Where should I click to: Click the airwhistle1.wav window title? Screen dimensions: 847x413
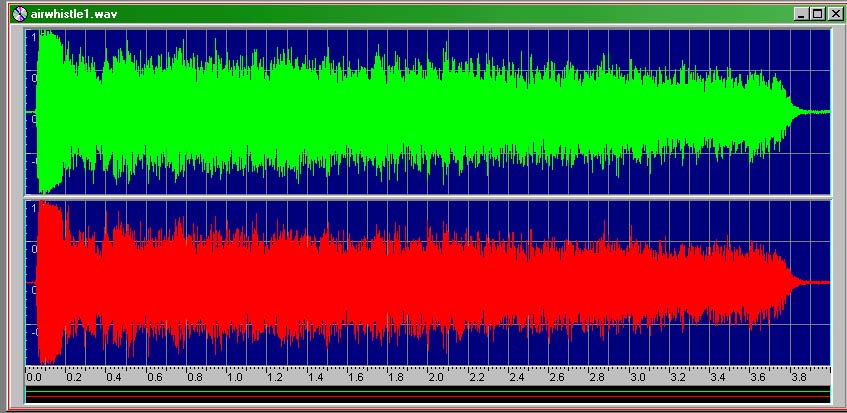pos(74,14)
